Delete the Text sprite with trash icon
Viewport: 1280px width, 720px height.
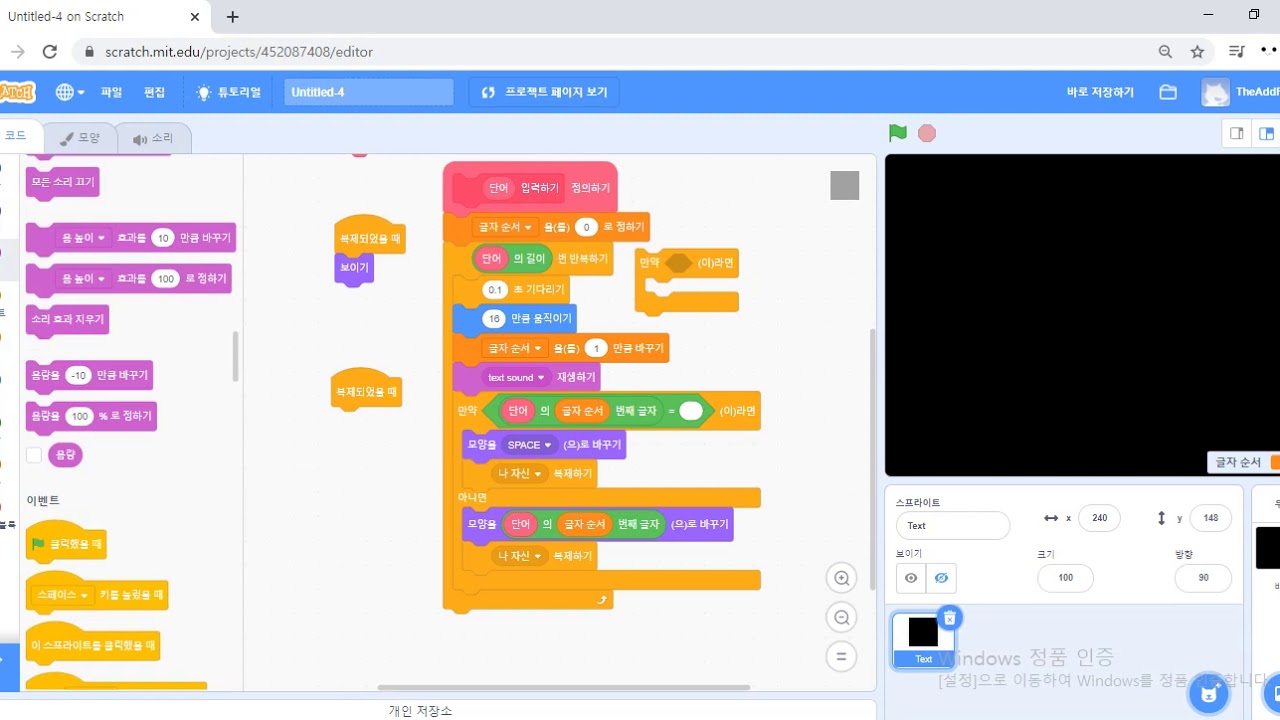[950, 618]
